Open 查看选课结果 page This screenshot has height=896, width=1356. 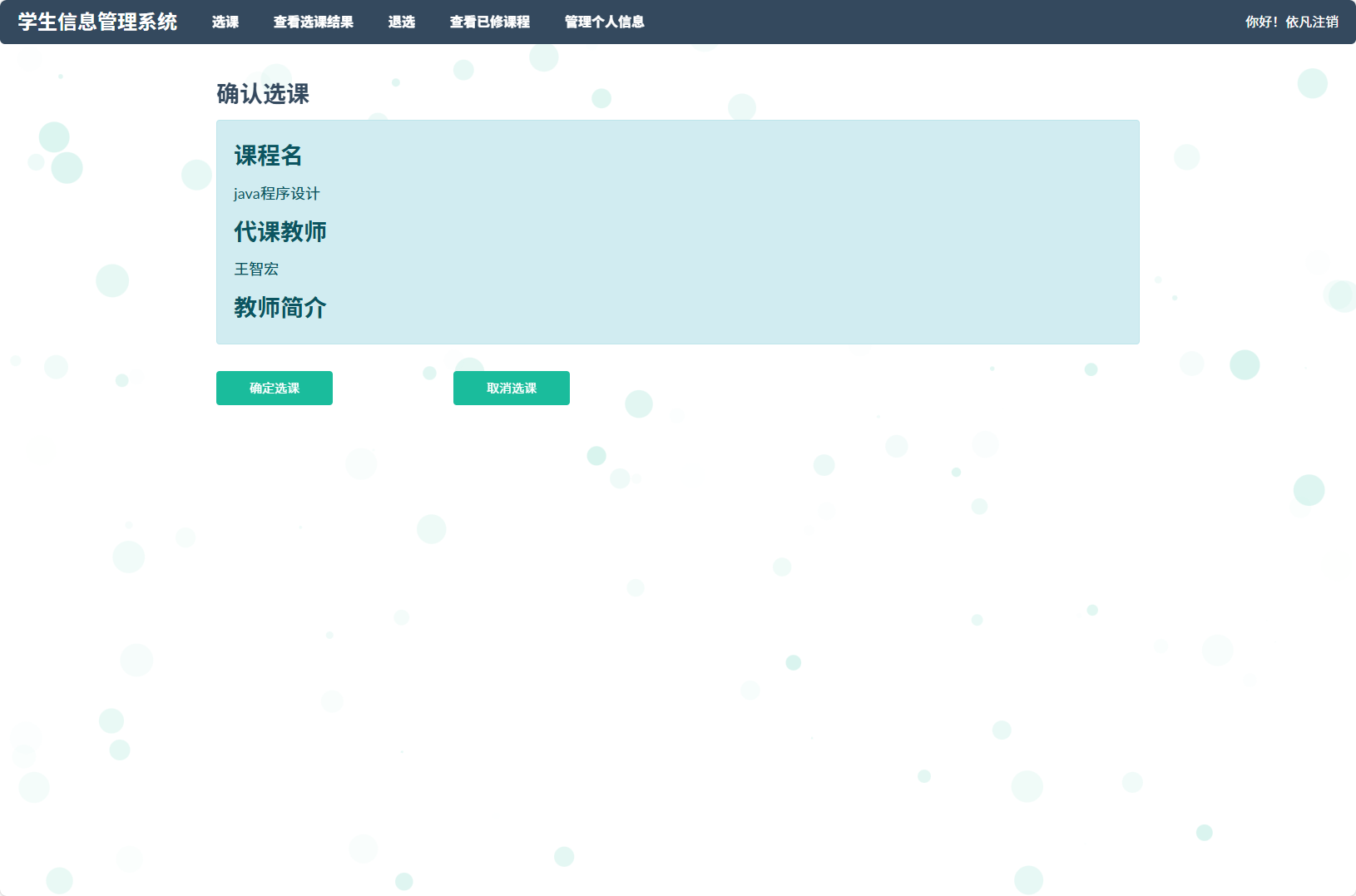coord(314,22)
